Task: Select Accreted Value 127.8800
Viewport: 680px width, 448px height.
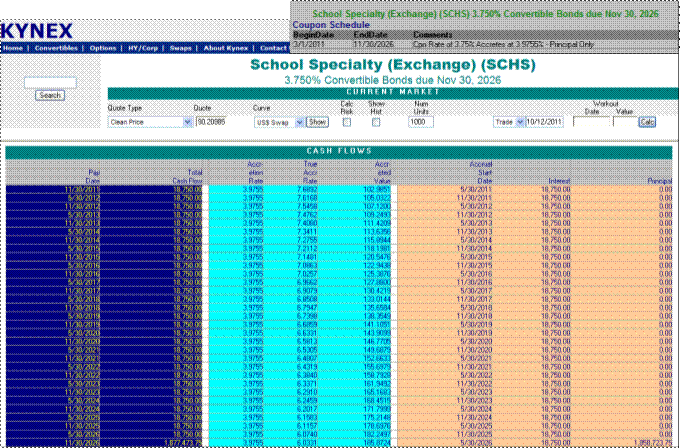Action: [377, 282]
